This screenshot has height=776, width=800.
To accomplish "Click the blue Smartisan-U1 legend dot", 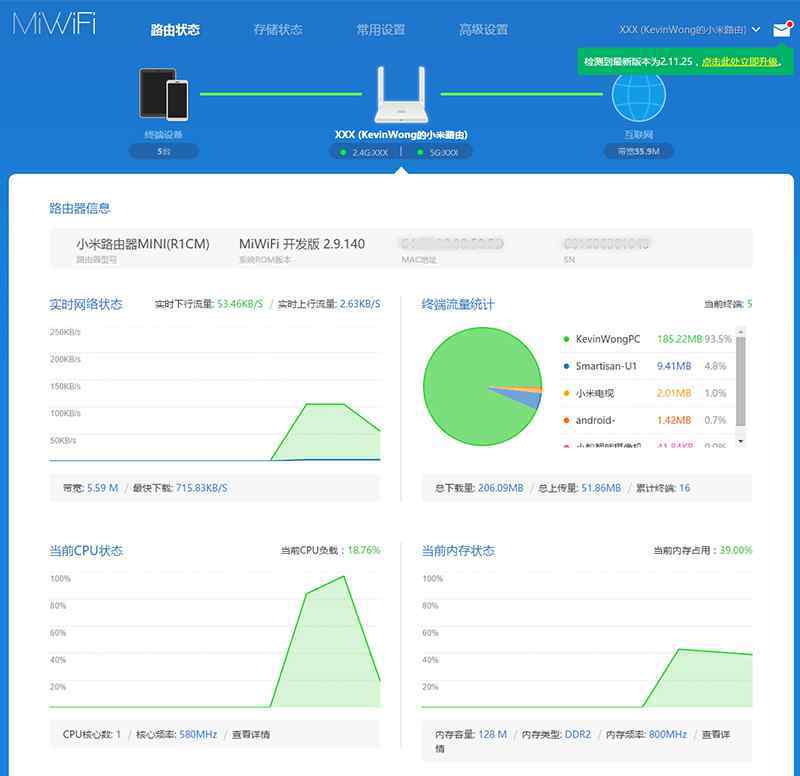I will point(566,366).
